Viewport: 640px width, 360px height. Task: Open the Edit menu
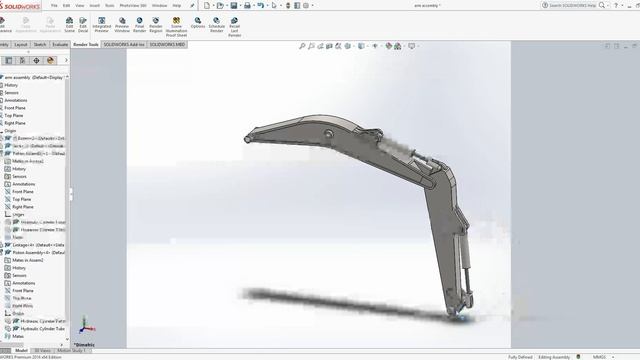coord(67,6)
